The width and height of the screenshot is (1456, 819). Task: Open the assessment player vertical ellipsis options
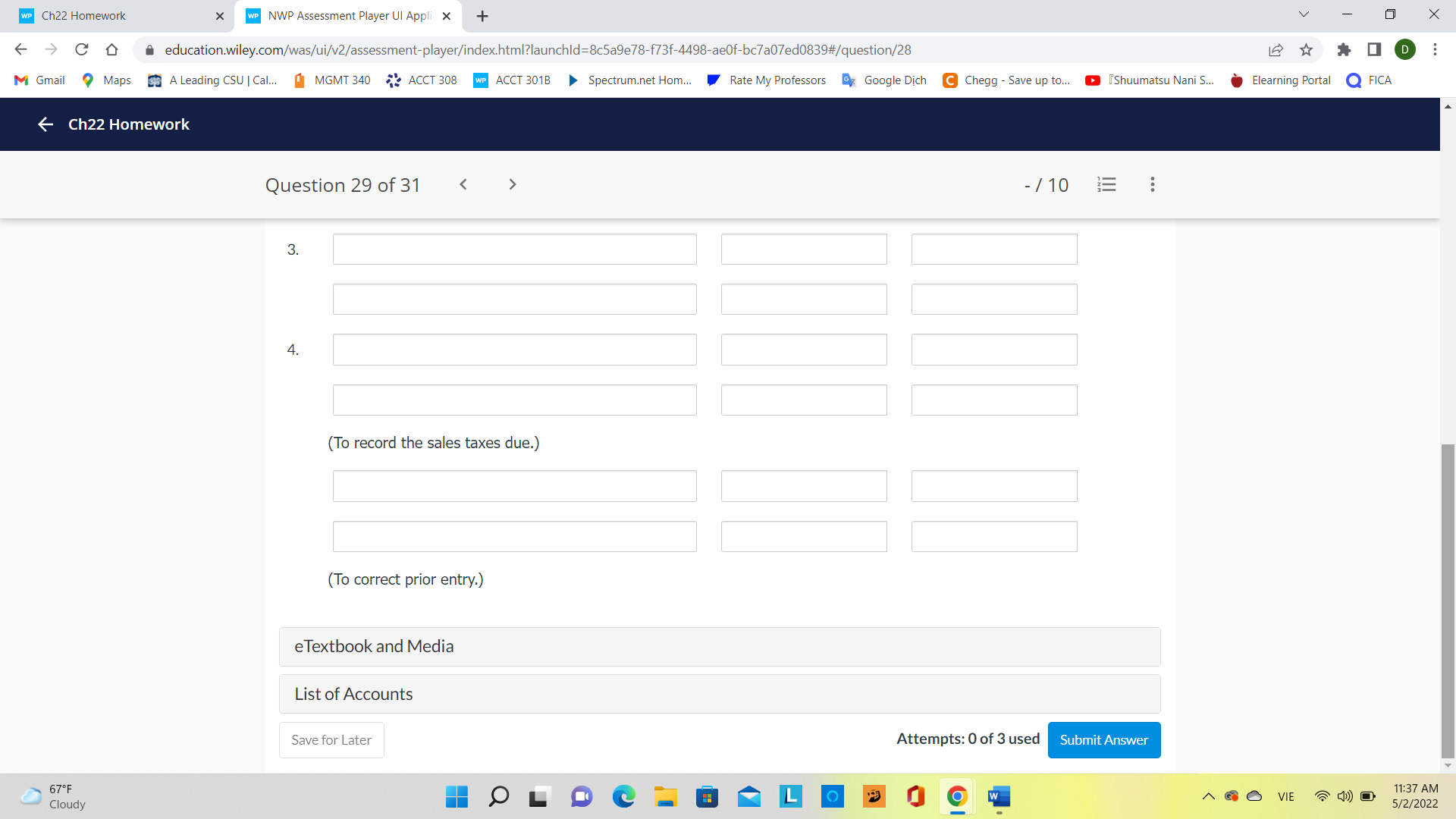pyautogui.click(x=1152, y=184)
